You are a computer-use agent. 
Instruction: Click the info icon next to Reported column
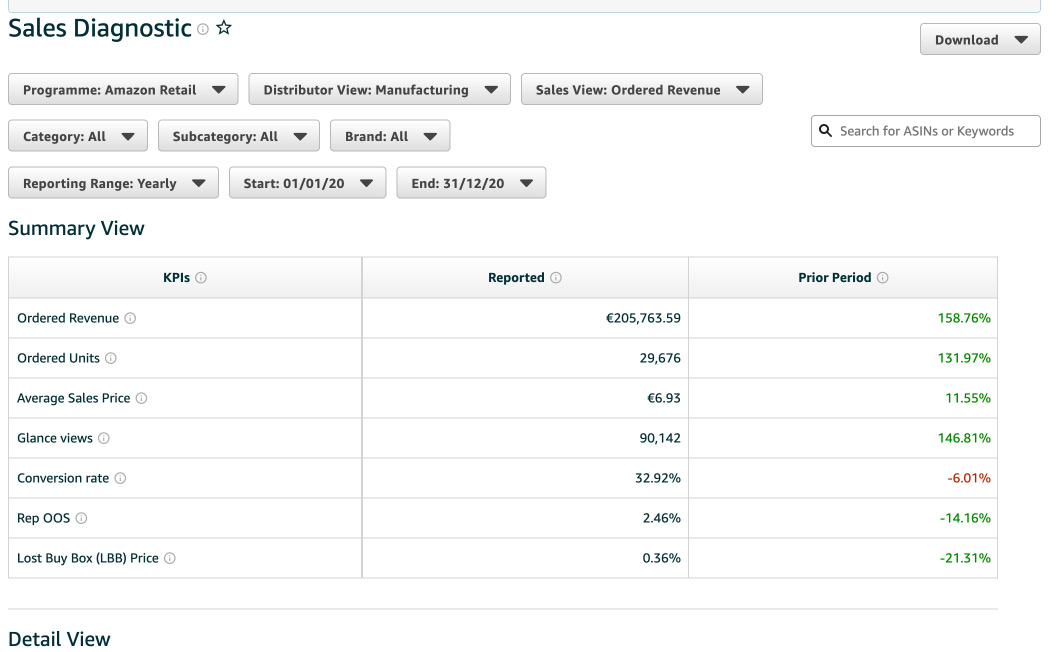[555, 277]
